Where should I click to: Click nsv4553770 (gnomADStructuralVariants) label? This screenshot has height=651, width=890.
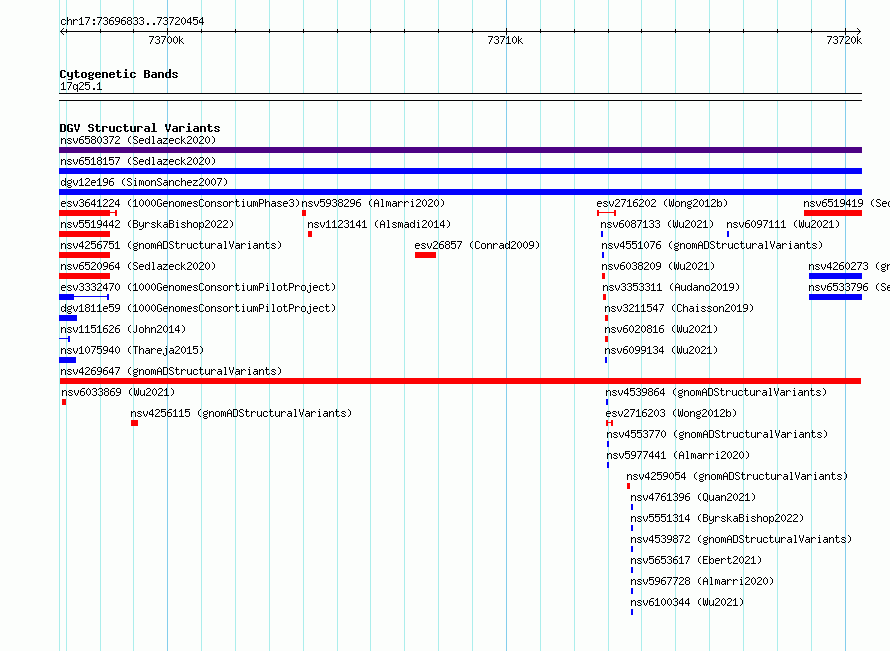tap(717, 434)
